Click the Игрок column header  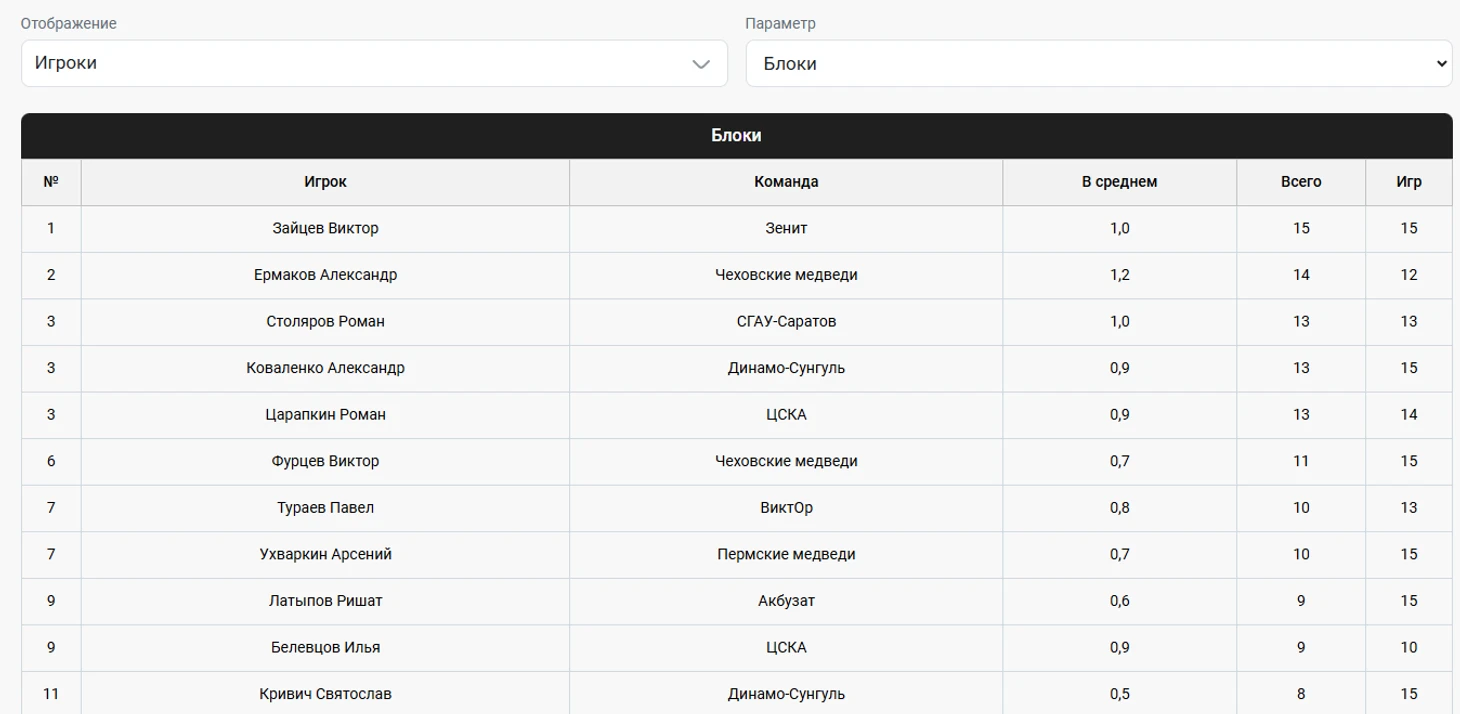pyautogui.click(x=326, y=182)
